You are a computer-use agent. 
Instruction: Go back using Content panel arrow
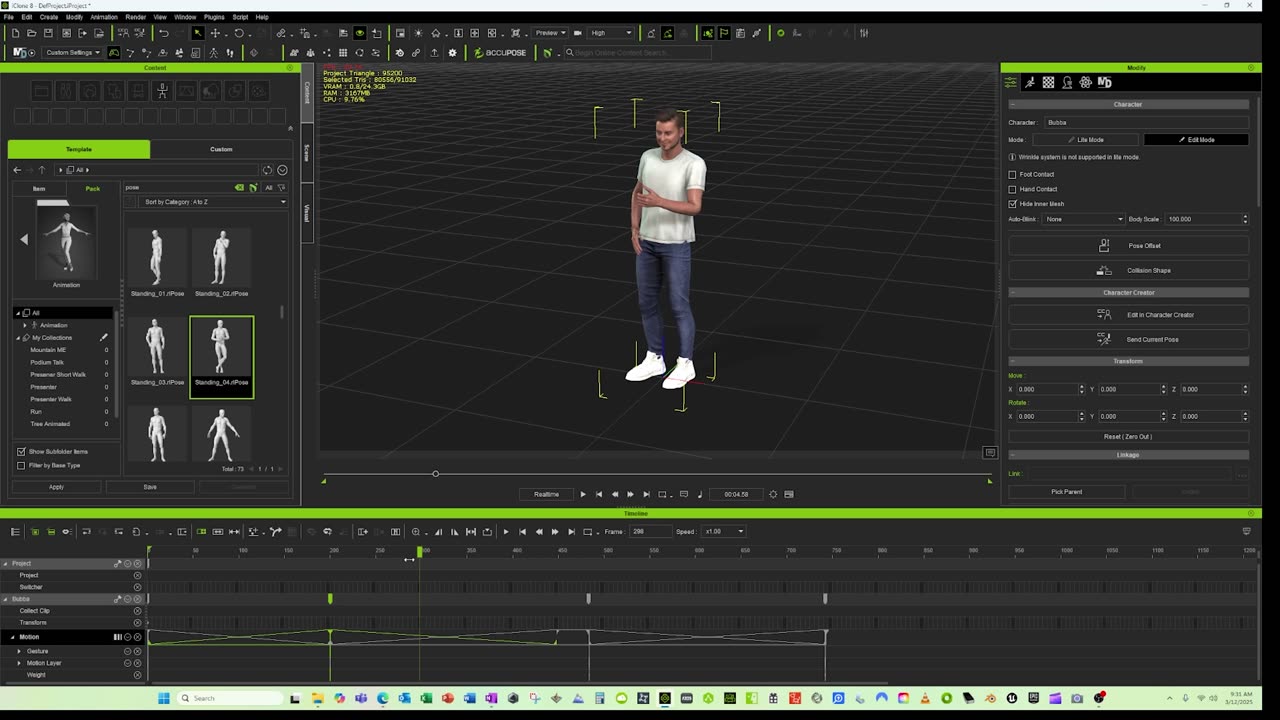17,170
